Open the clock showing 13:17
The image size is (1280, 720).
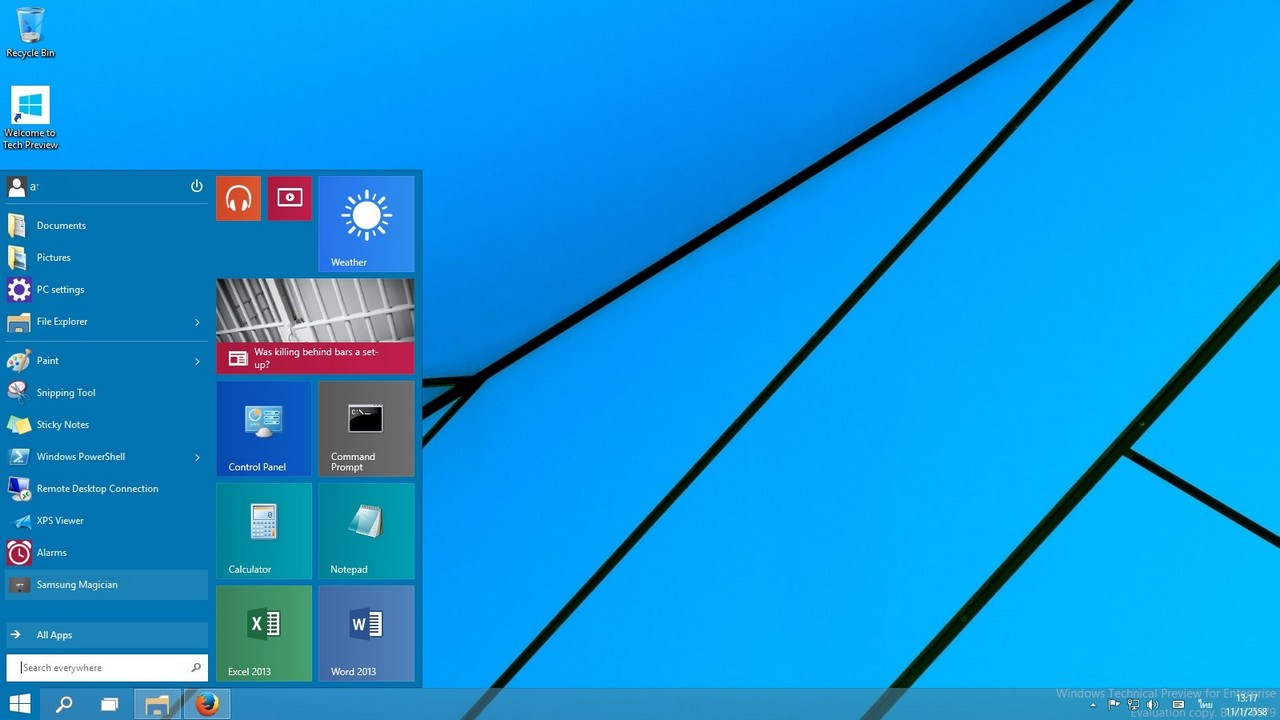pos(1247,705)
